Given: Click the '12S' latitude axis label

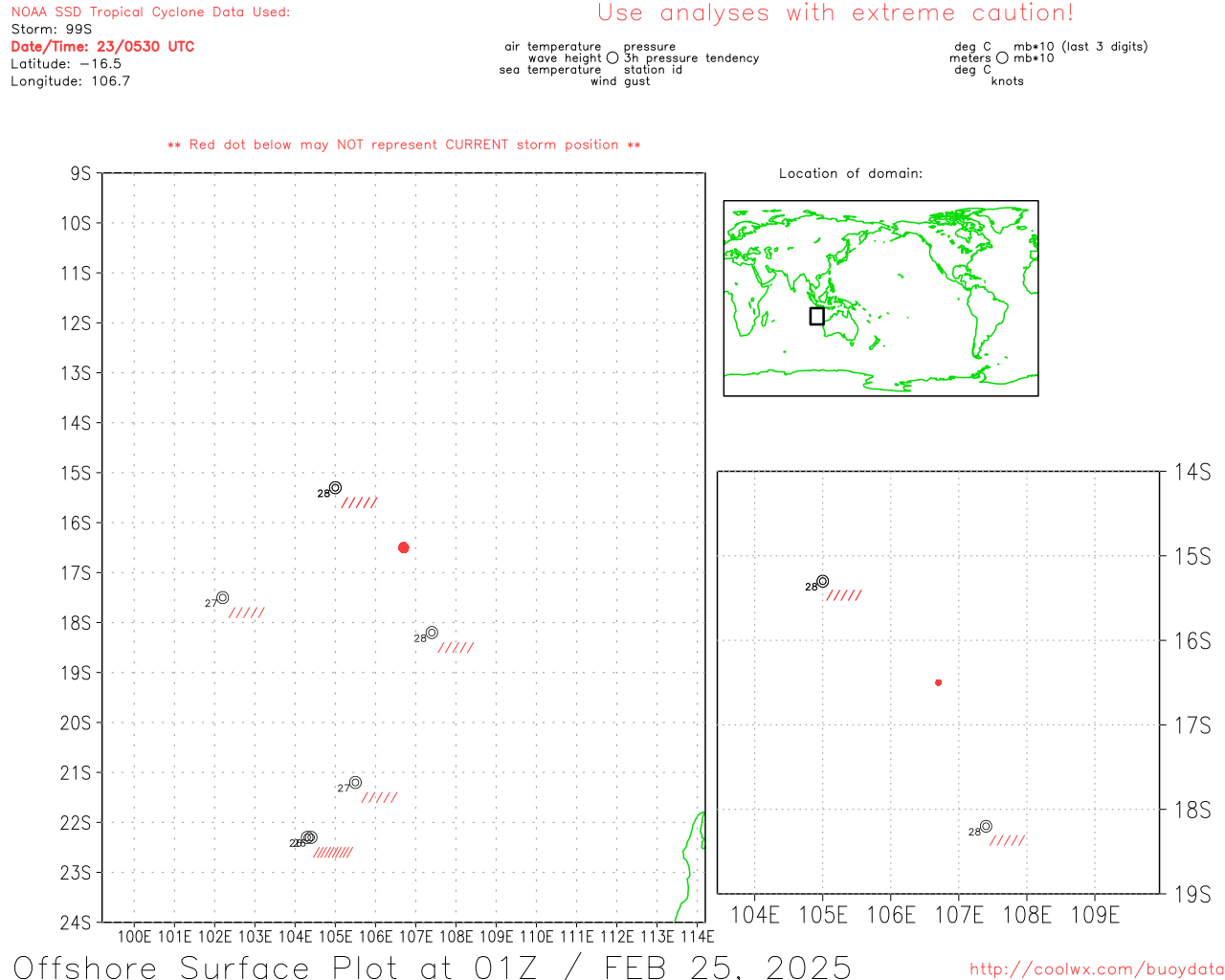Looking at the screenshot, I should (x=76, y=323).
